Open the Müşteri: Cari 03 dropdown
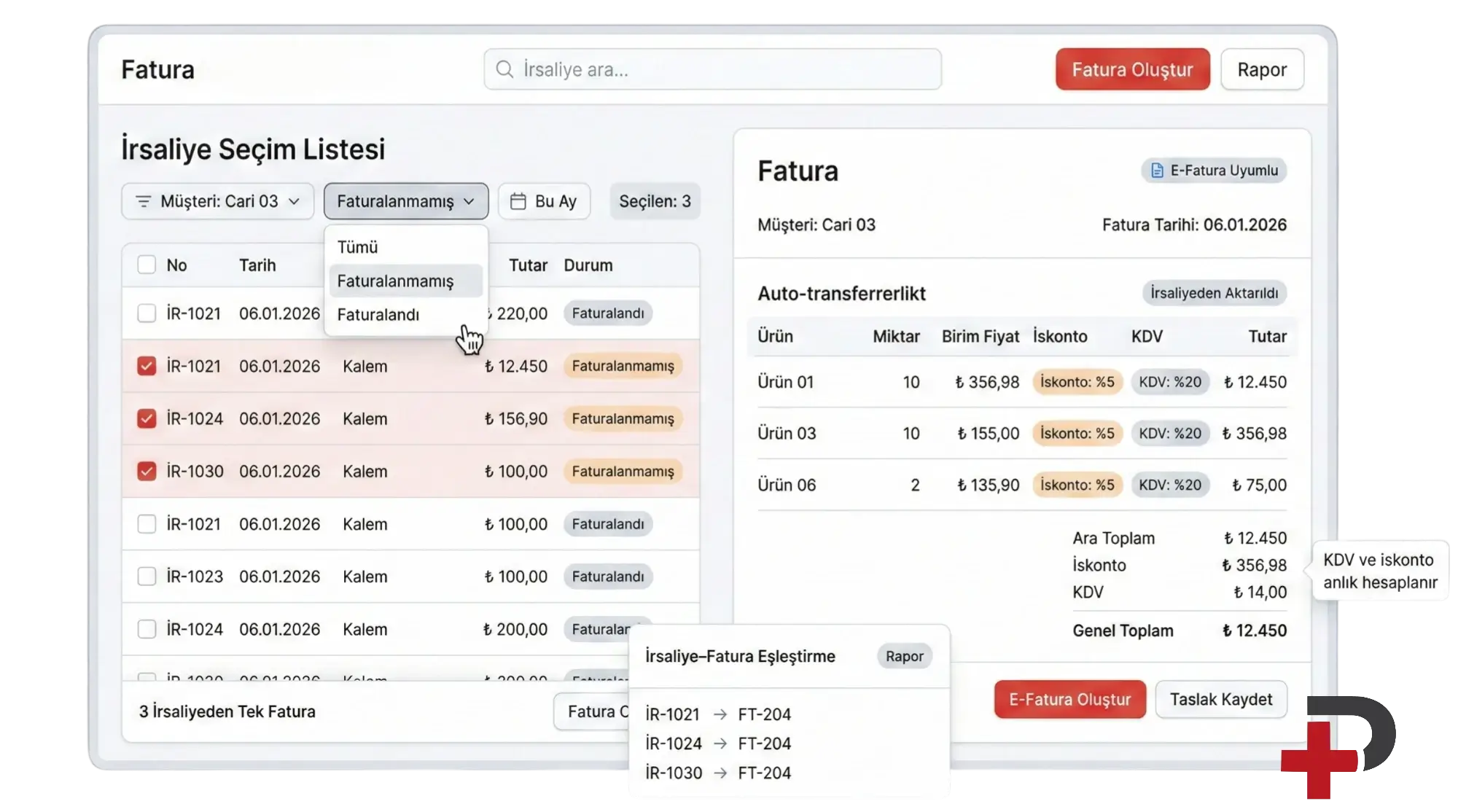Image resolution: width=1458 pixels, height=812 pixels. [x=217, y=201]
